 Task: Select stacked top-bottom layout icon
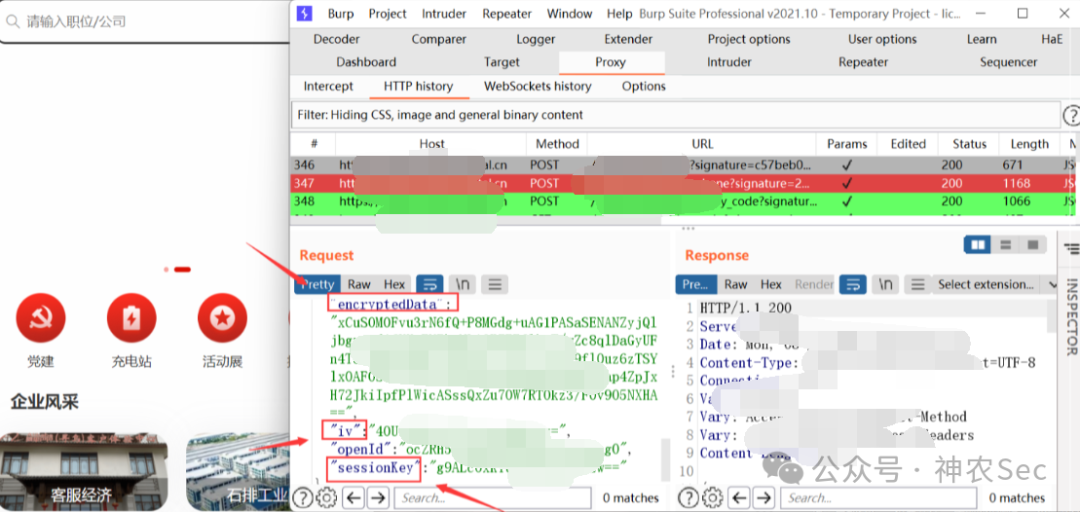(1005, 245)
